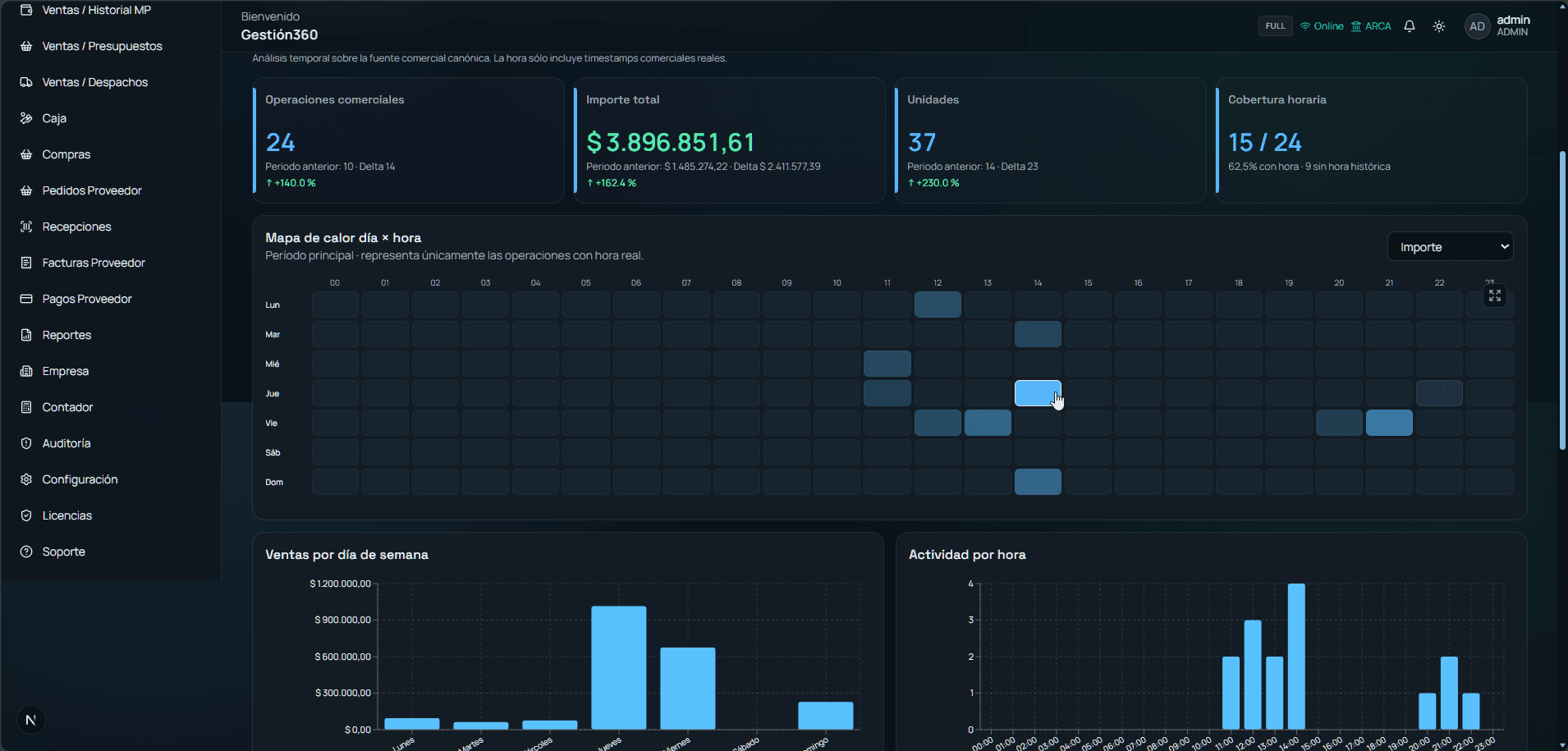This screenshot has height=751, width=1568.
Task: Click the round N logo button
Action: 31,721
